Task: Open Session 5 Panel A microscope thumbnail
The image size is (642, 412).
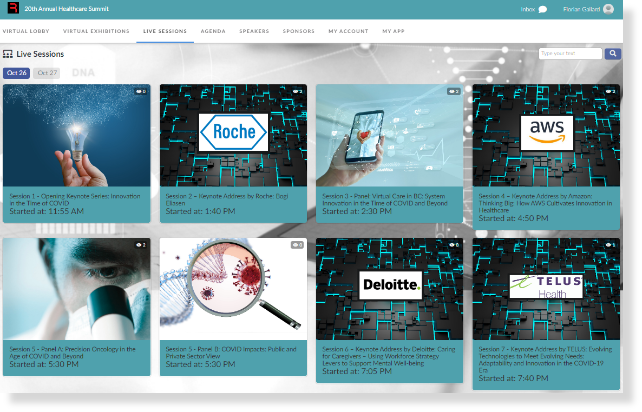Action: pos(77,289)
